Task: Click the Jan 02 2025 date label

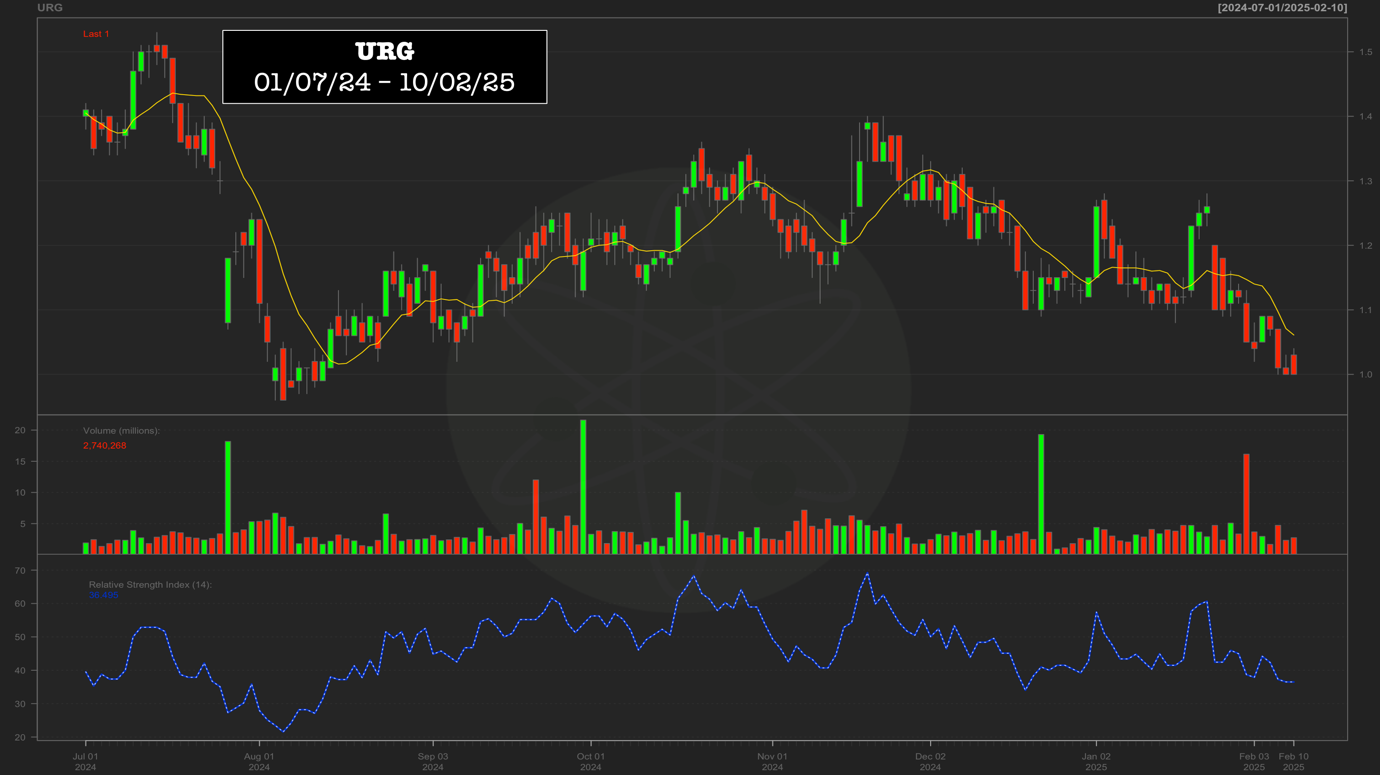Action: [x=1096, y=762]
